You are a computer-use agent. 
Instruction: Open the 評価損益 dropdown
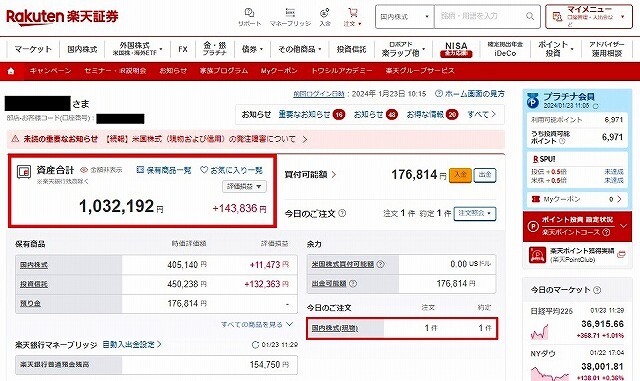[x=244, y=186]
